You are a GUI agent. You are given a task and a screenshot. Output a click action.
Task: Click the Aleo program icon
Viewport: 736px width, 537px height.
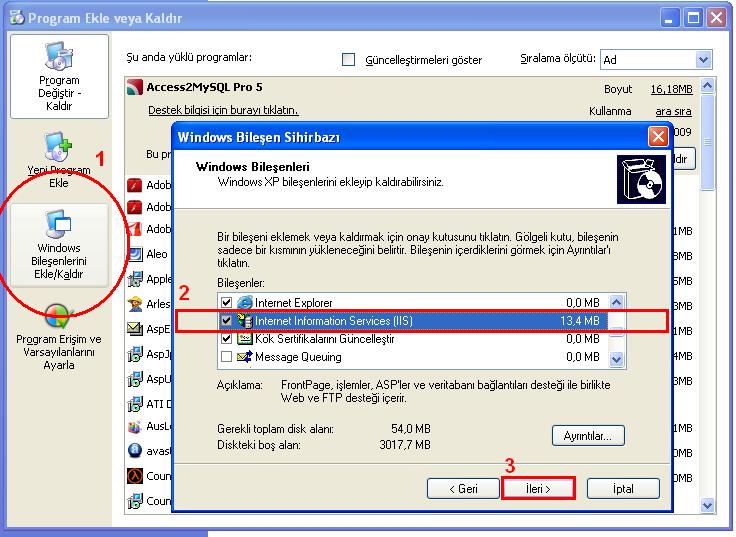tap(135, 254)
